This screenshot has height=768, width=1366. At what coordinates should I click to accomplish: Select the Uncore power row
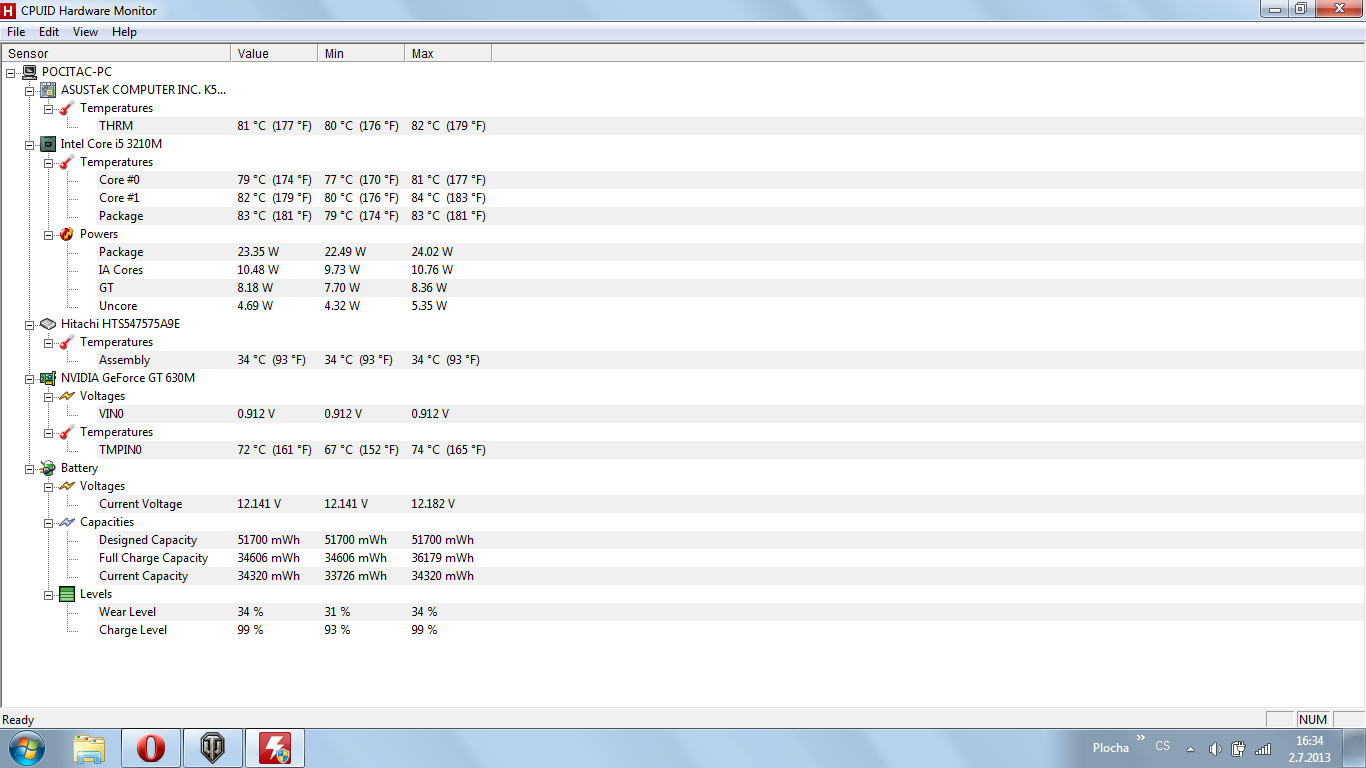(683, 306)
